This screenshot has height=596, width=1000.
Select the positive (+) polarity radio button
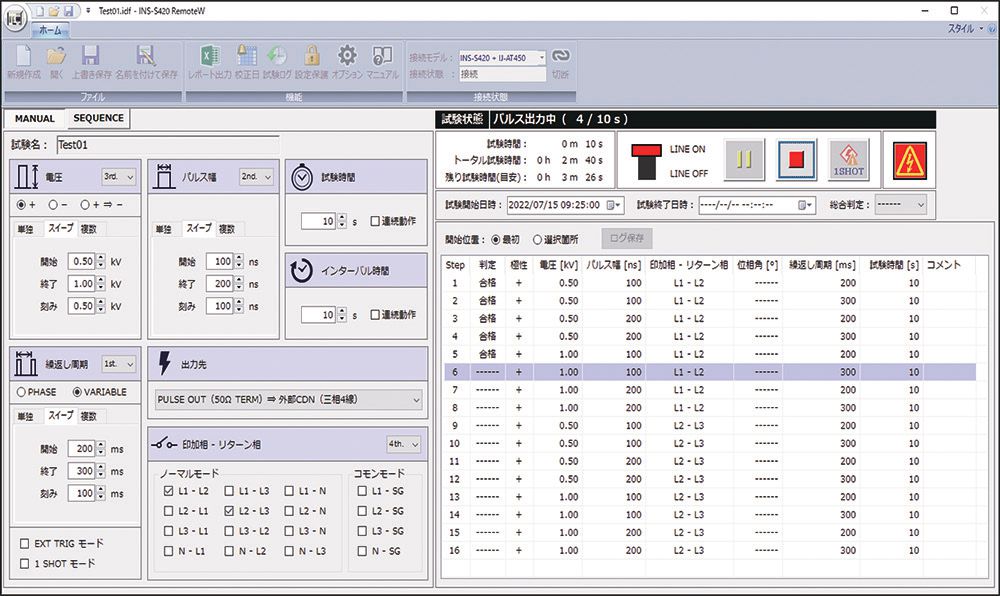point(21,205)
